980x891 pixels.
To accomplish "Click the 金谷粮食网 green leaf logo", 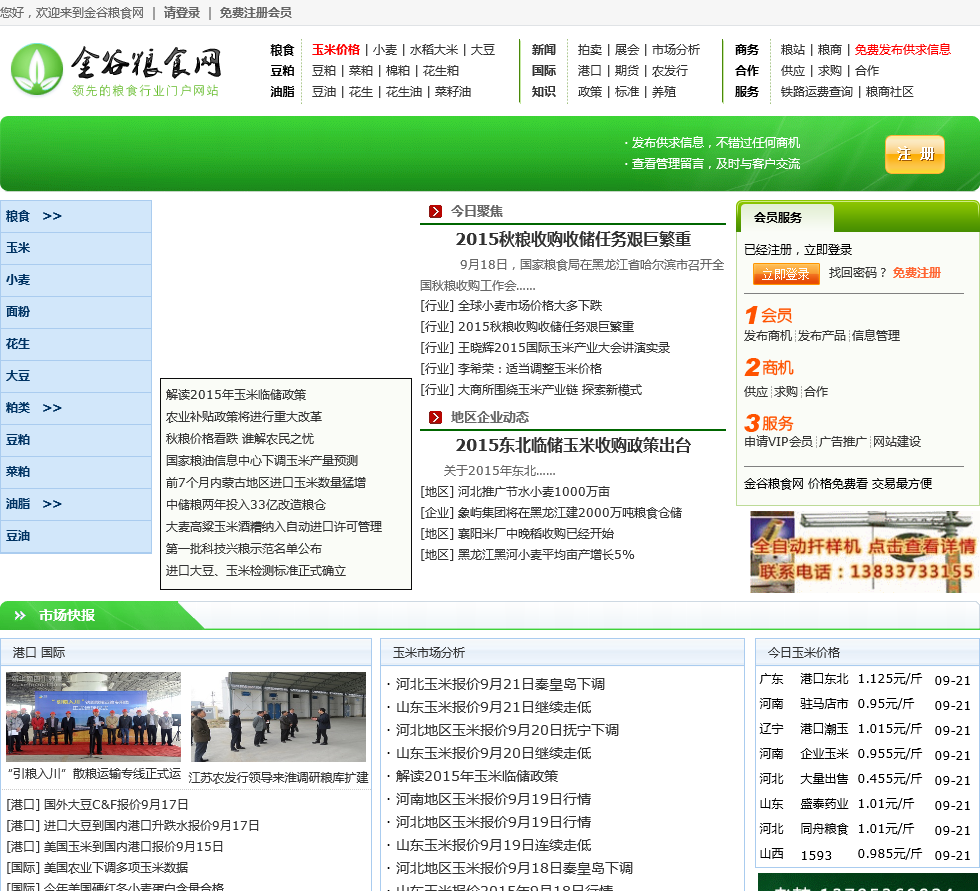I will coord(37,69).
